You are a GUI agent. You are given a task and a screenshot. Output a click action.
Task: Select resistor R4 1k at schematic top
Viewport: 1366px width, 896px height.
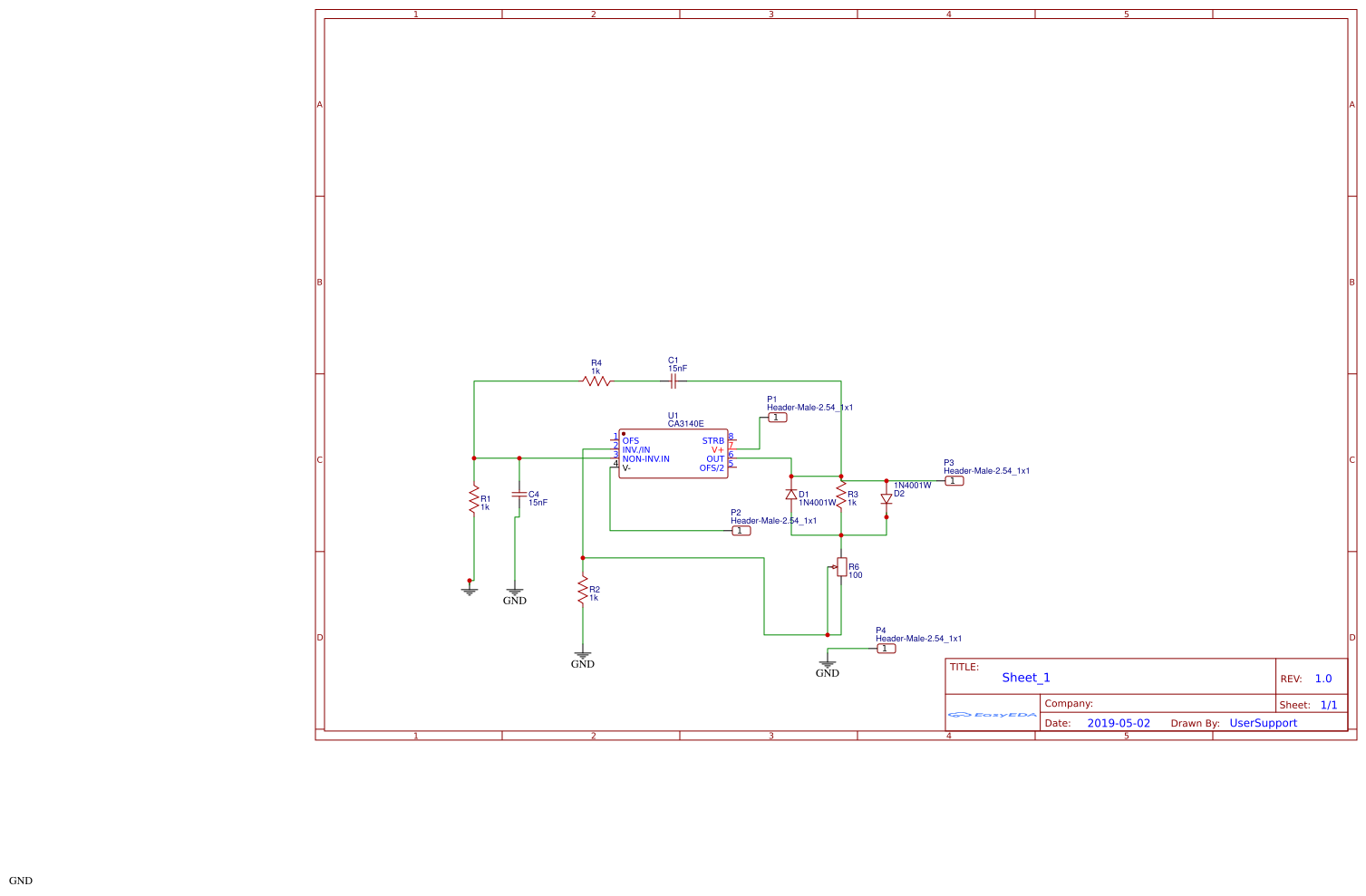tap(595, 381)
